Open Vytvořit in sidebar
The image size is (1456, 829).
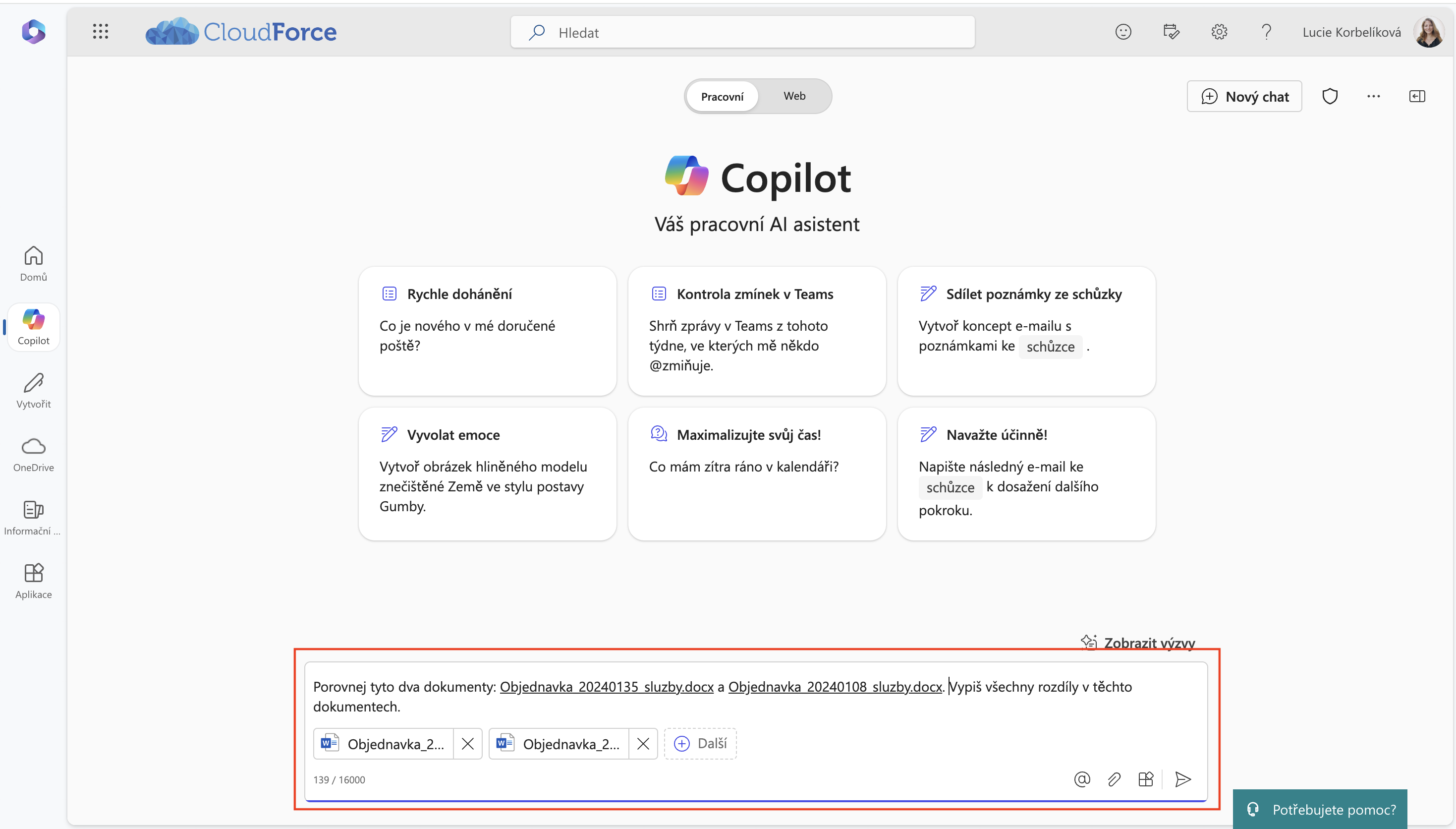click(x=34, y=391)
